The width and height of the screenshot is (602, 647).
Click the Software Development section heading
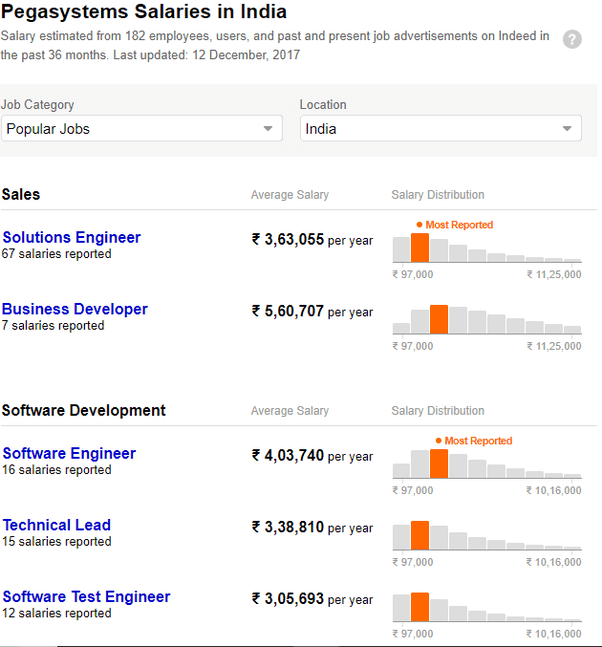(83, 411)
